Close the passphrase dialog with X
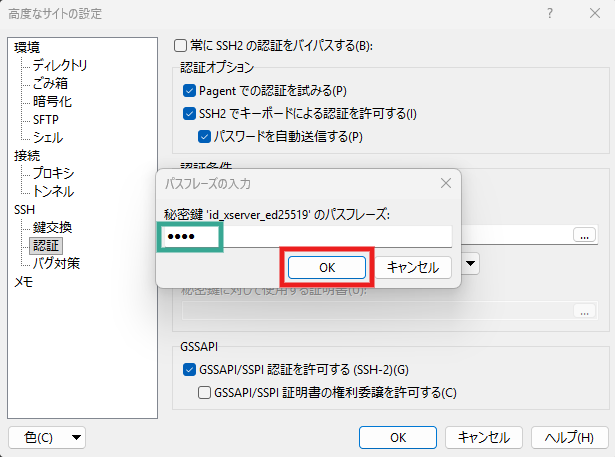Viewport: 615px width, 457px height. coord(445,184)
